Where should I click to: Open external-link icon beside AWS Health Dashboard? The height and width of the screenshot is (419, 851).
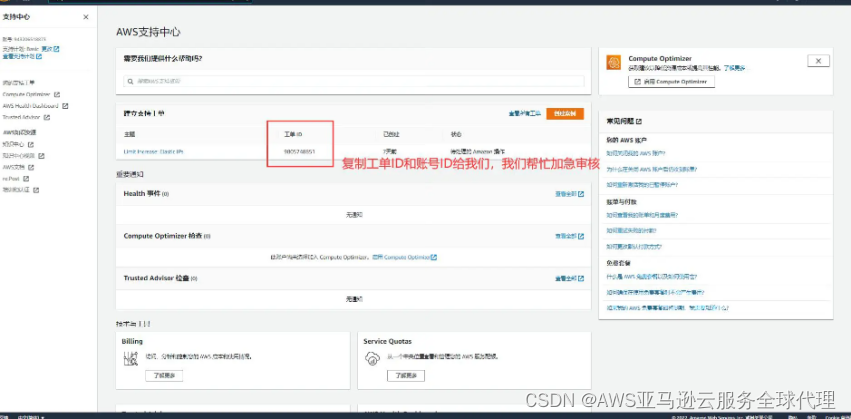point(66,106)
